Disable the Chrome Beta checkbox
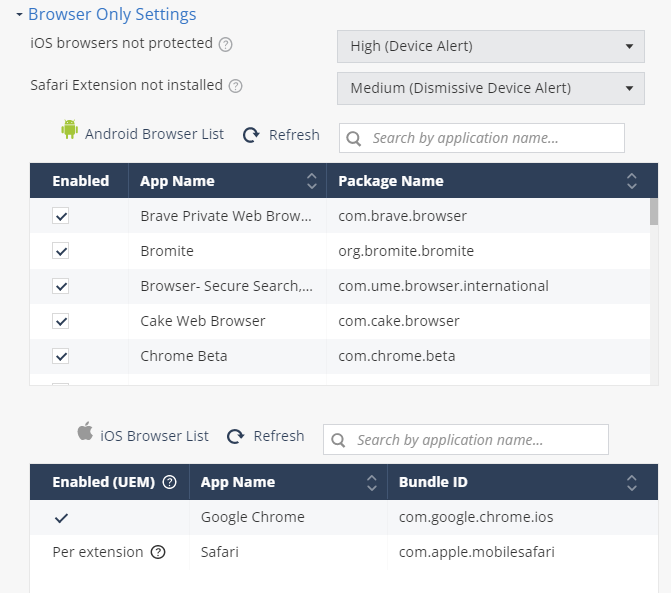The image size is (671, 593). pyautogui.click(x=61, y=356)
